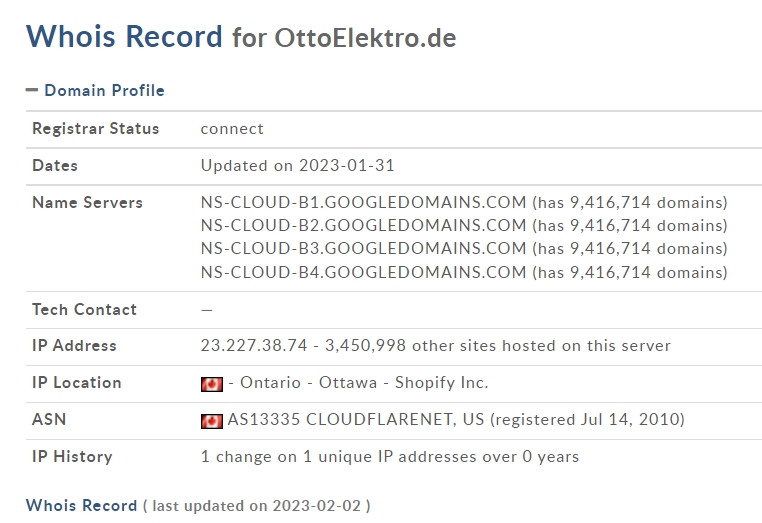Image resolution: width=762 pixels, height=523 pixels.
Task: Collapse the Domain Profile section minus icon
Action: (x=32, y=90)
